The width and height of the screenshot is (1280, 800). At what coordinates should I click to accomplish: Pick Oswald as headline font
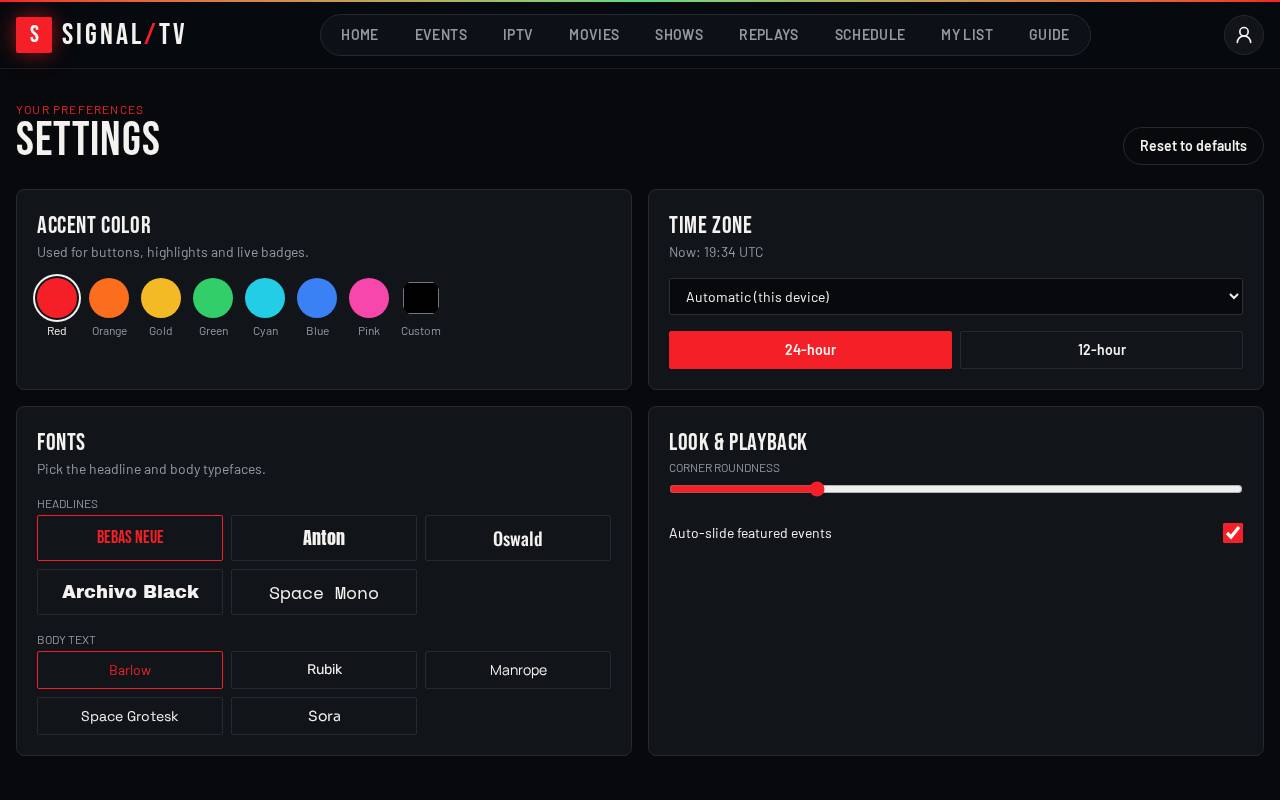tap(518, 538)
